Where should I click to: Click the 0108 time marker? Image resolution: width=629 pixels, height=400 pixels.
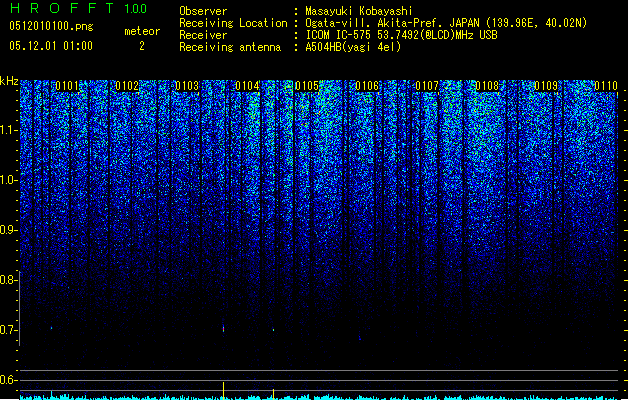click(x=487, y=86)
